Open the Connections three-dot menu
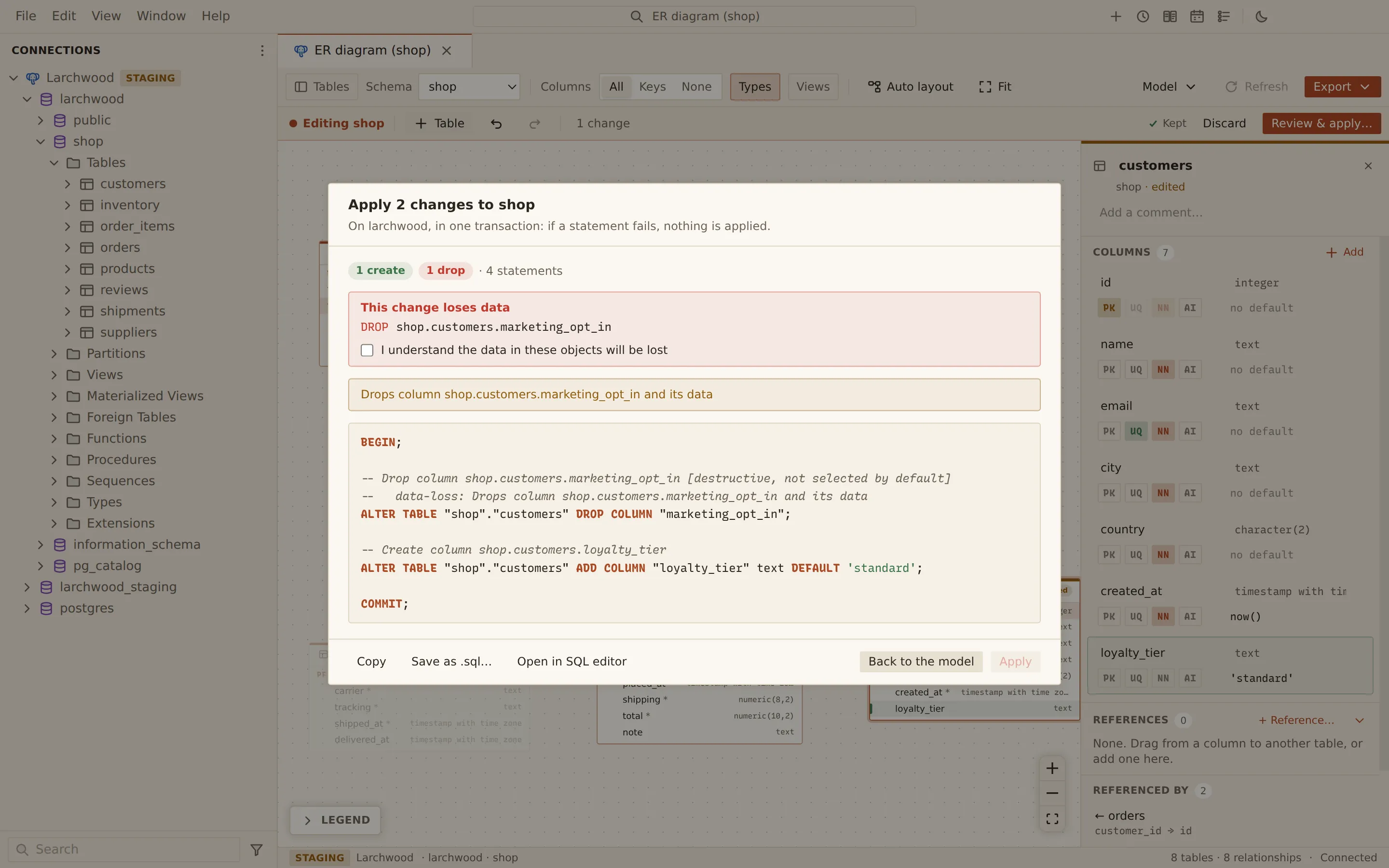This screenshot has height=868, width=1389. pyautogui.click(x=262, y=51)
